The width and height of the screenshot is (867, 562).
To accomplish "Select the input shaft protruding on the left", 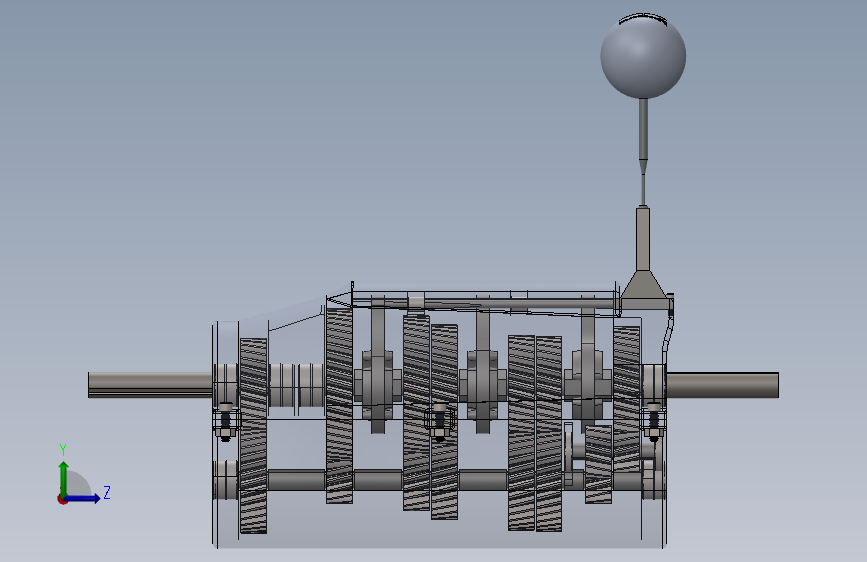I will (x=150, y=384).
